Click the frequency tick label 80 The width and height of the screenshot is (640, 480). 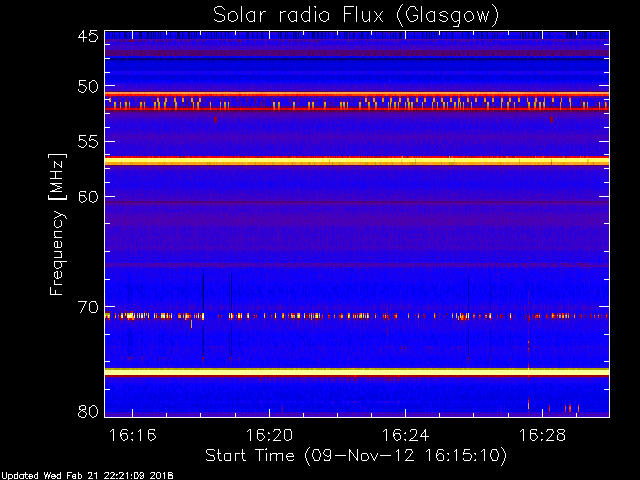88,411
